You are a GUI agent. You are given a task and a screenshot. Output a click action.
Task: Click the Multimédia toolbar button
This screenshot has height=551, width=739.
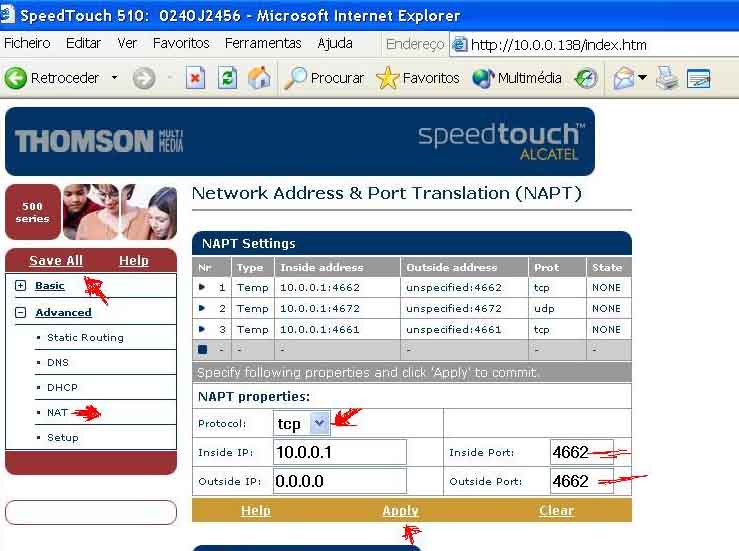(517, 78)
